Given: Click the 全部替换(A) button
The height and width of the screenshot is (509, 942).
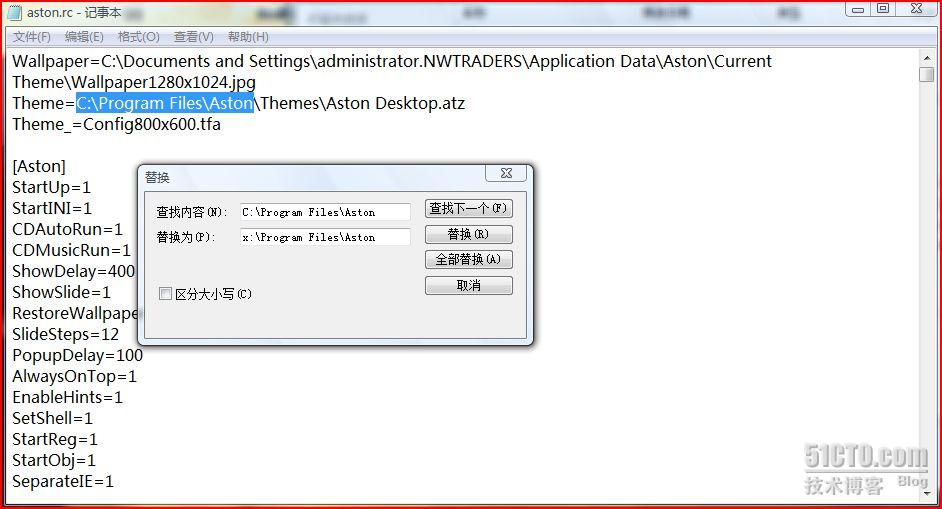Looking at the screenshot, I should pyautogui.click(x=469, y=260).
